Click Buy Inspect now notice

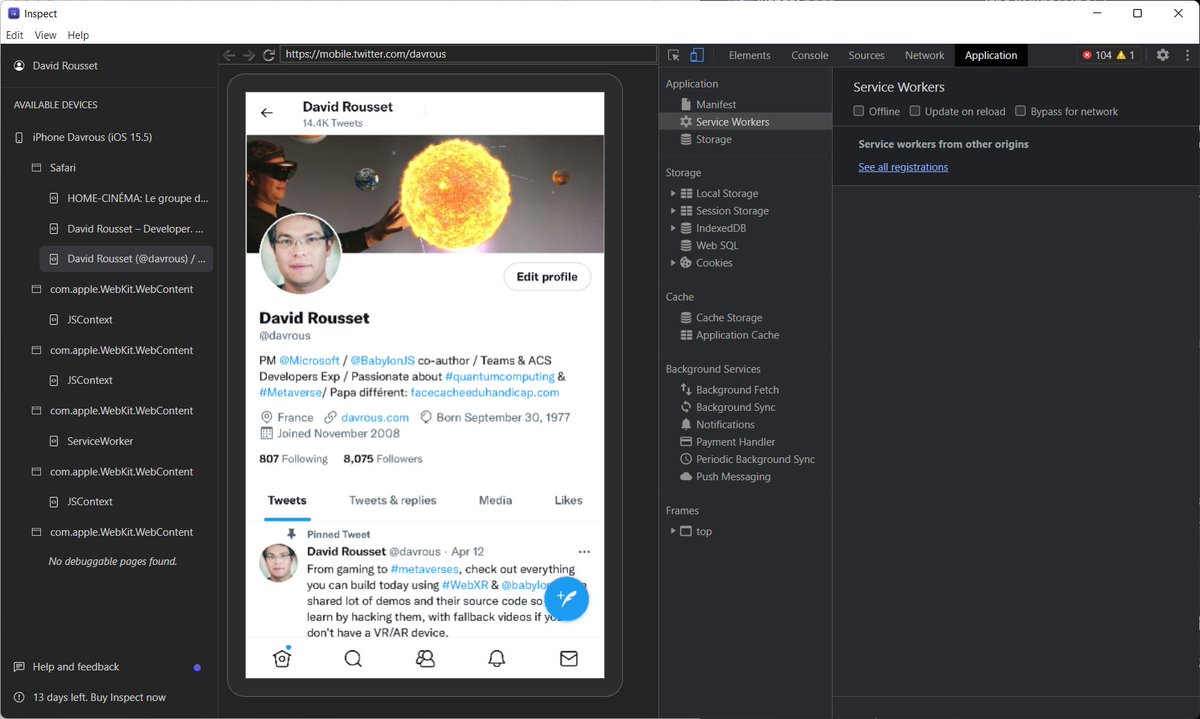(x=89, y=697)
